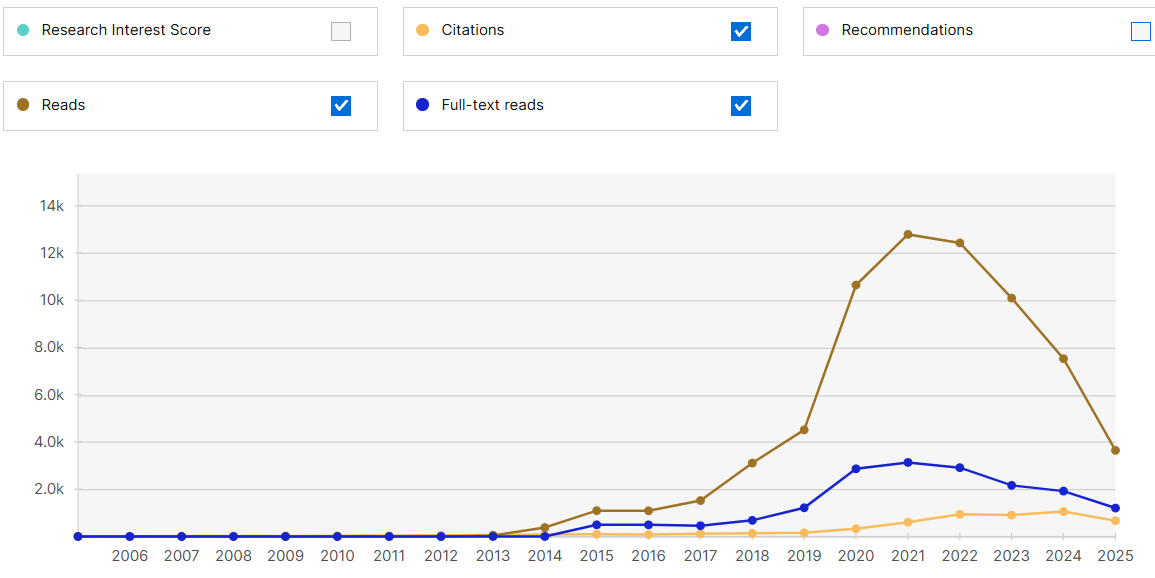Select the Full-text reads point at 2015
Viewport: 1155px width, 578px height.
click(x=596, y=524)
